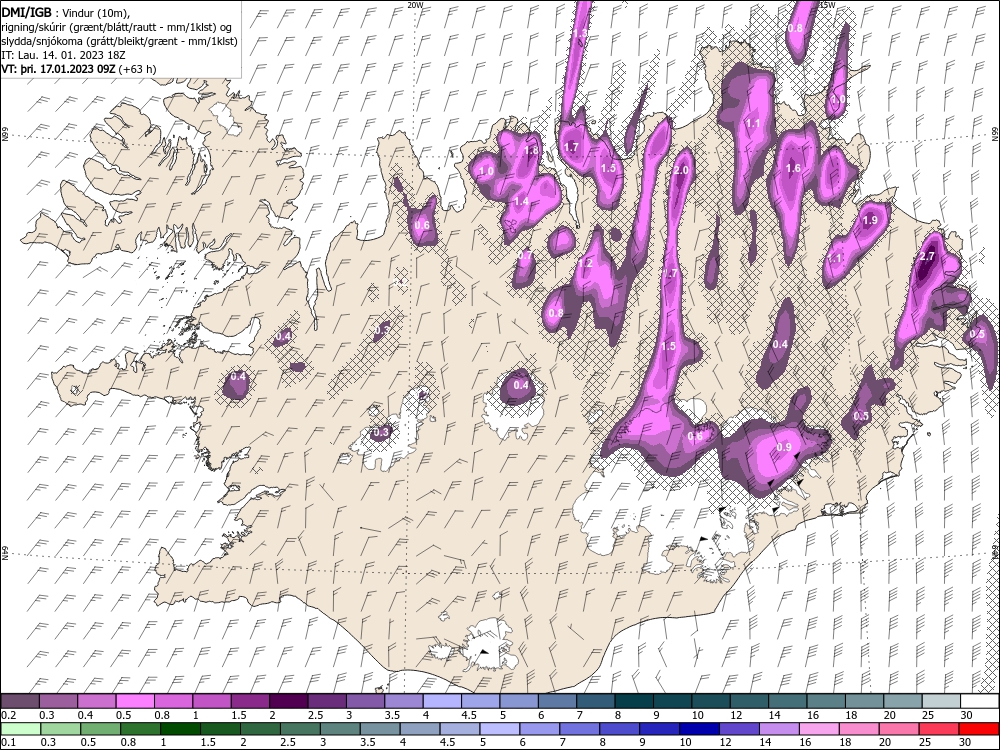Pick pale green legend swatch between 0.1 and 0.3
Image resolution: width=1000 pixels, height=750 pixels.
click(x=21, y=729)
